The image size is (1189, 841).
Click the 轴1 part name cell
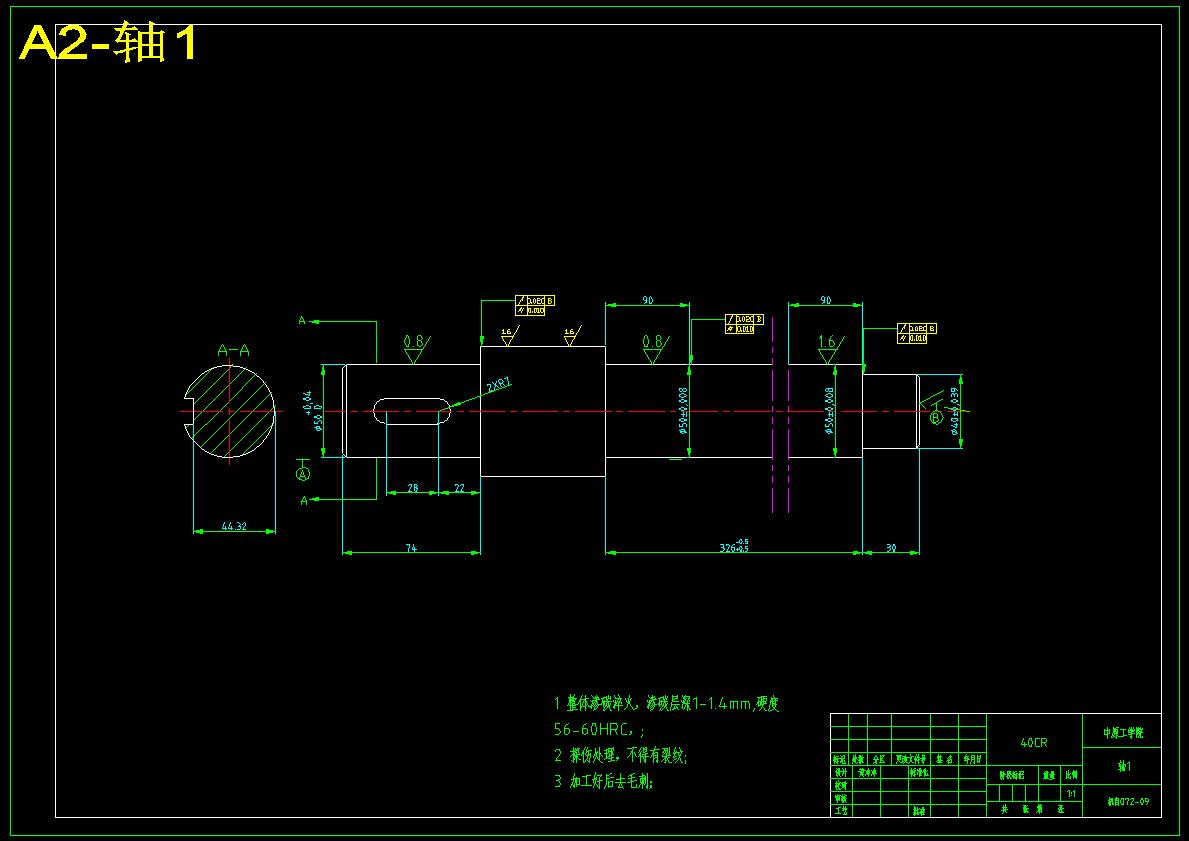(1122, 766)
